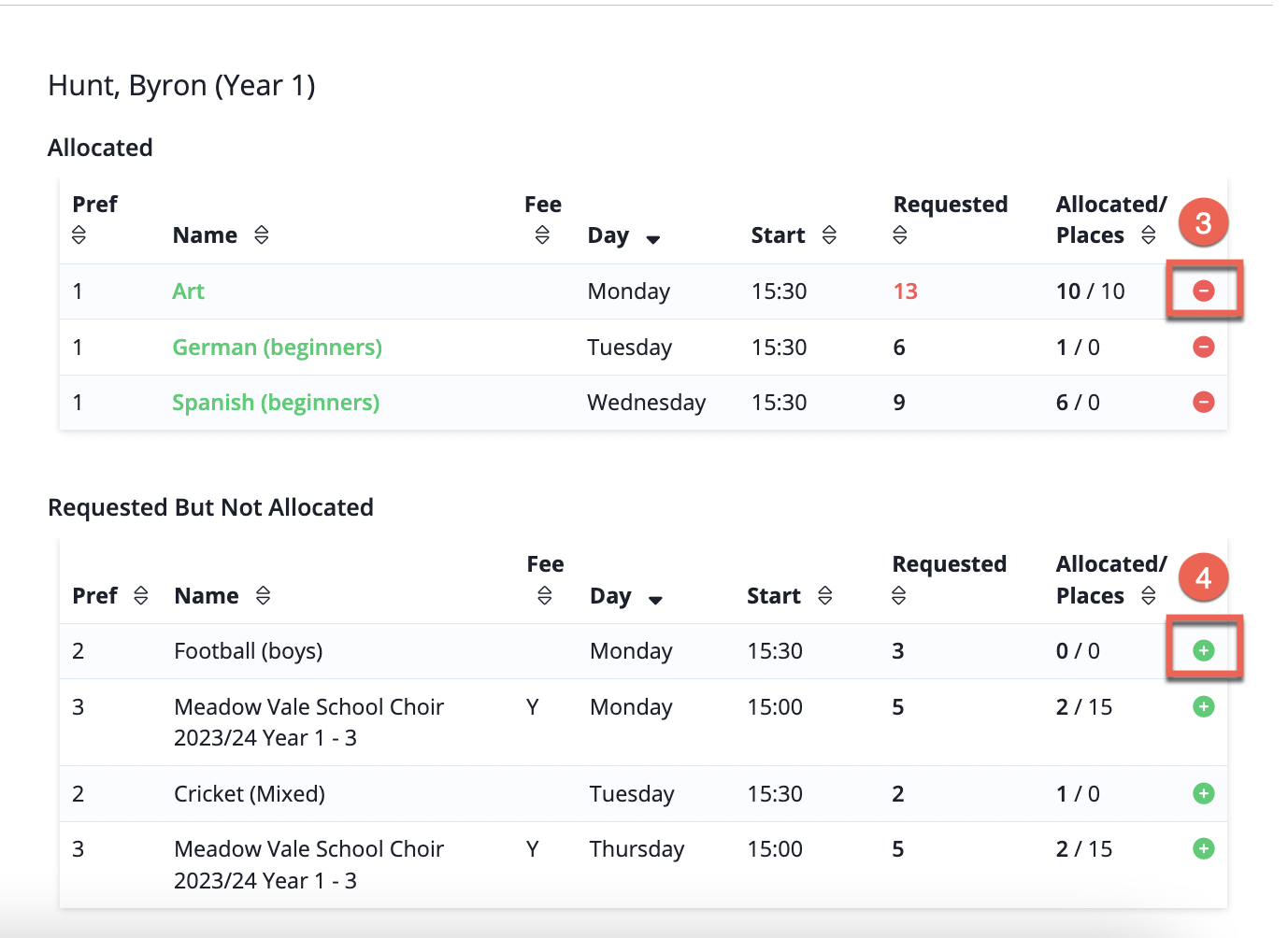Open the German (beginners) club link
Image resolution: width=1288 pixels, height=938 pixels.
click(278, 347)
